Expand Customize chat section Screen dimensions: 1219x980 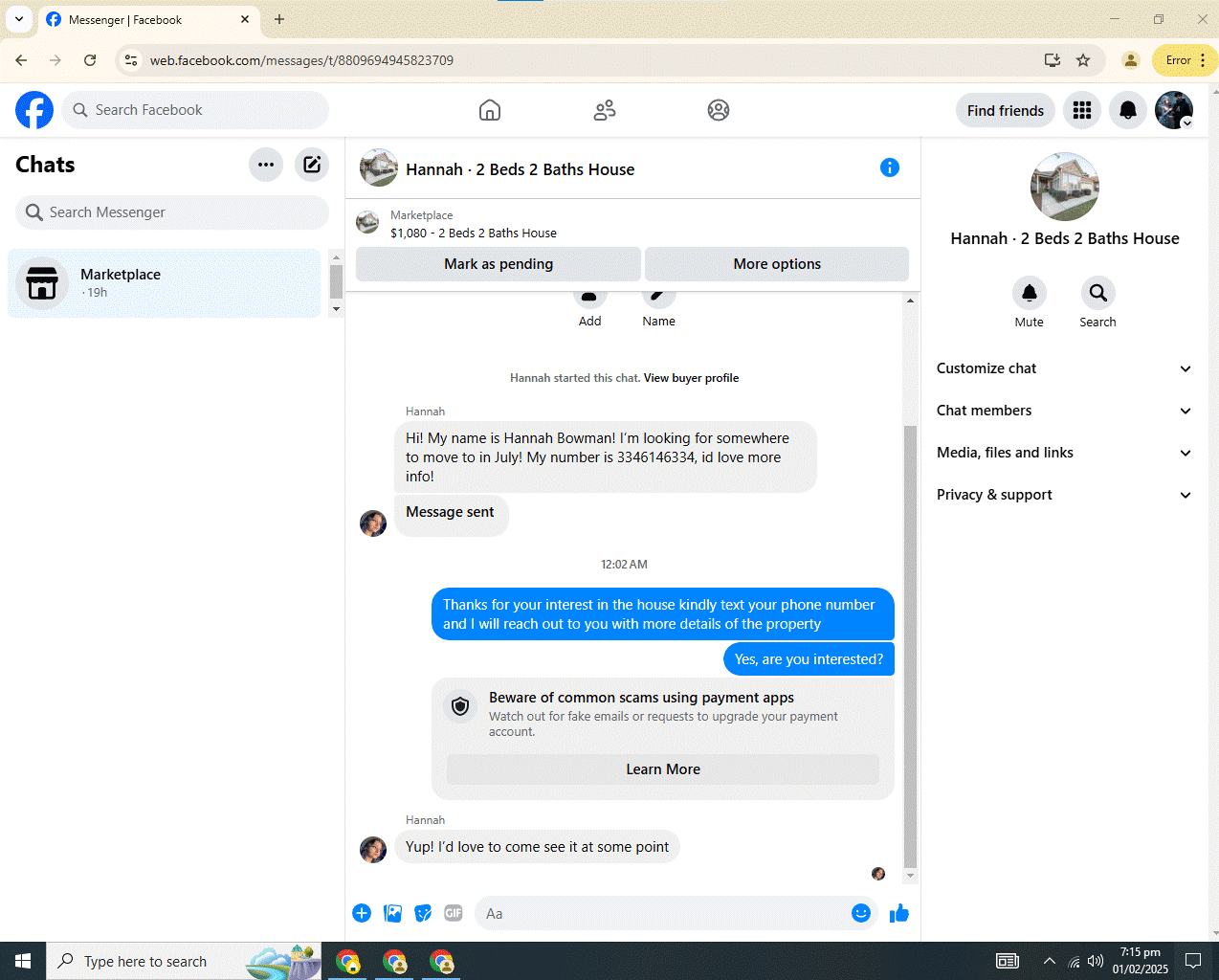tap(1065, 368)
